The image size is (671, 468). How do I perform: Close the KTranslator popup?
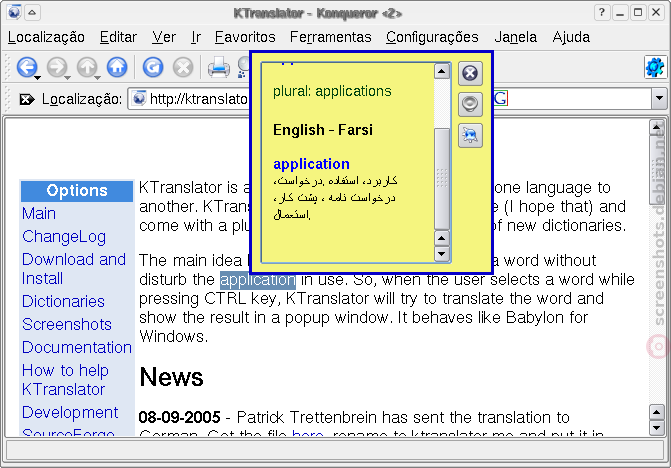tap(470, 73)
